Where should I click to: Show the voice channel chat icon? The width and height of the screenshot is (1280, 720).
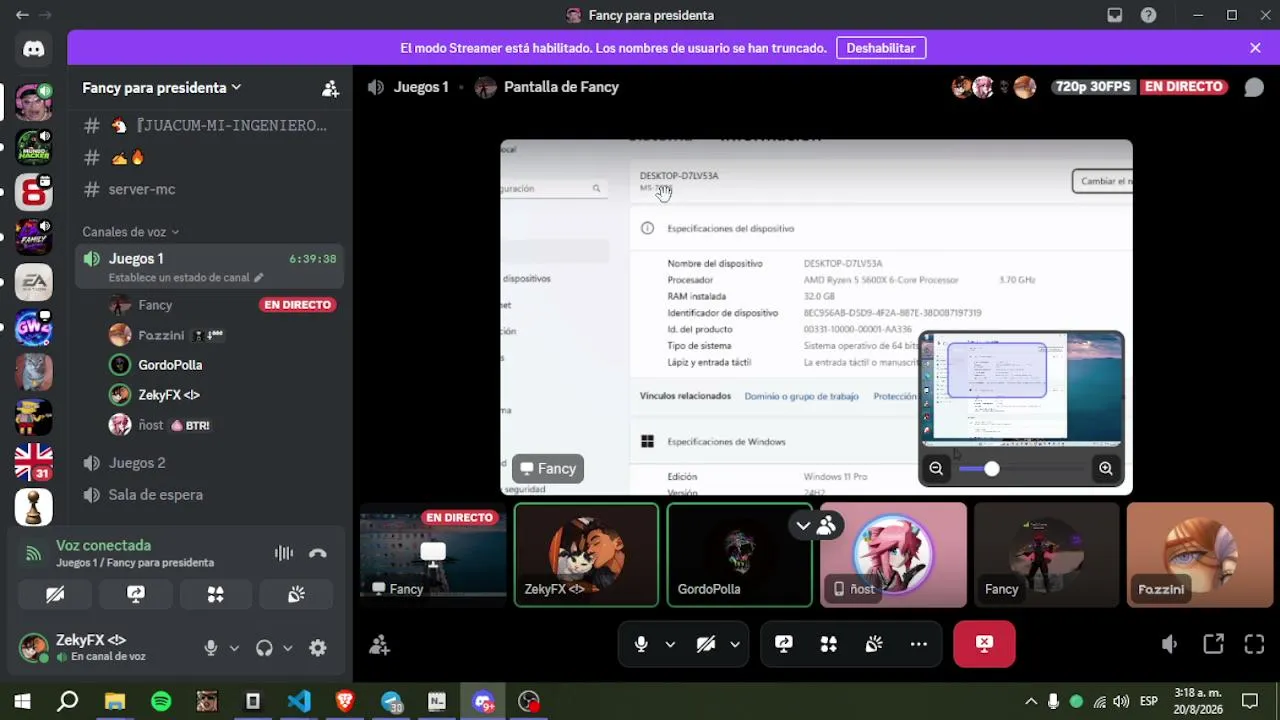1254,87
